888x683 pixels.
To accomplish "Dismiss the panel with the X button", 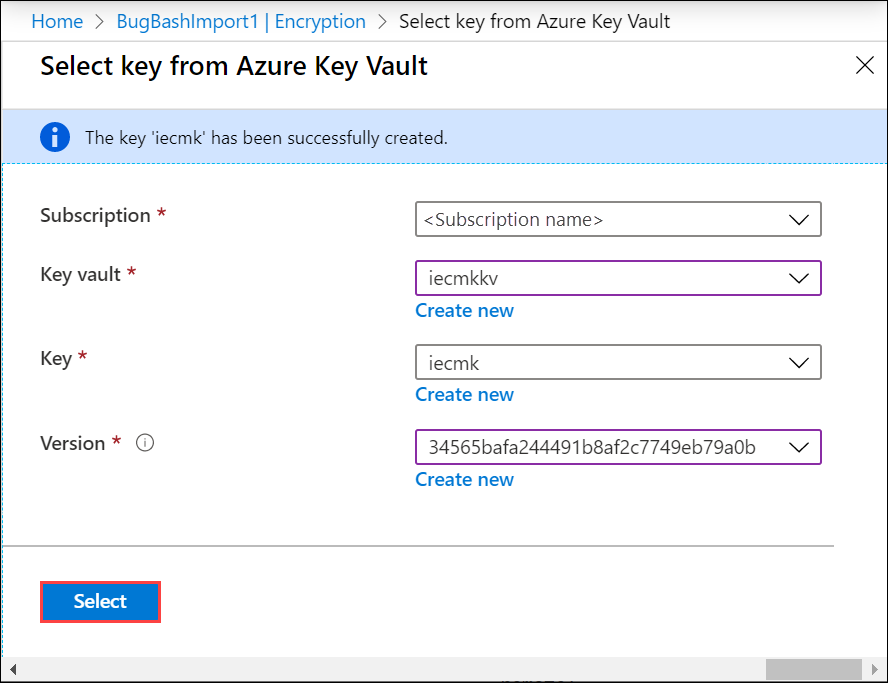I will 865,65.
